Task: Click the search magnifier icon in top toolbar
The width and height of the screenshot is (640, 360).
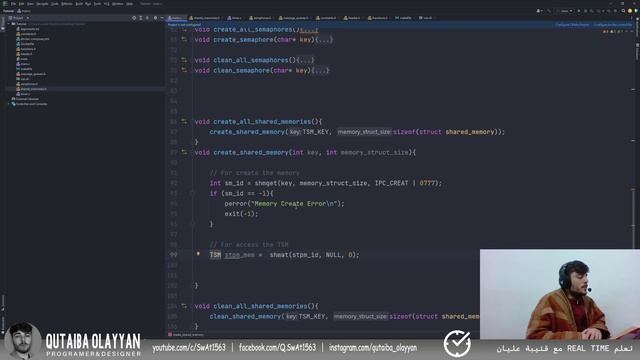Action: (623, 11)
